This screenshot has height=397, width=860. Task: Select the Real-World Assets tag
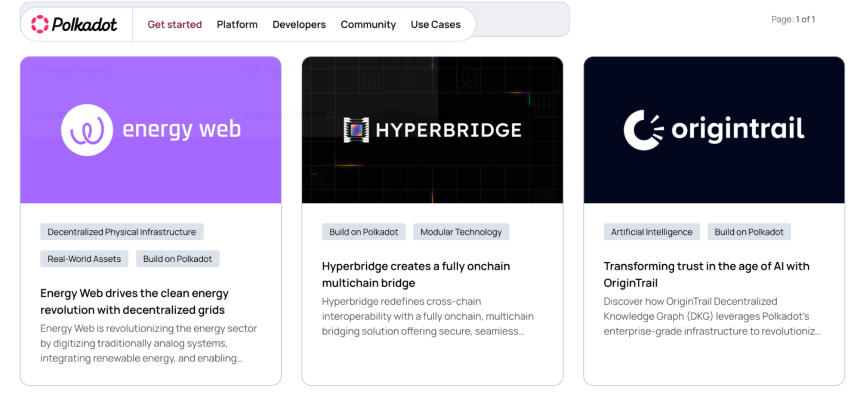[x=84, y=259]
